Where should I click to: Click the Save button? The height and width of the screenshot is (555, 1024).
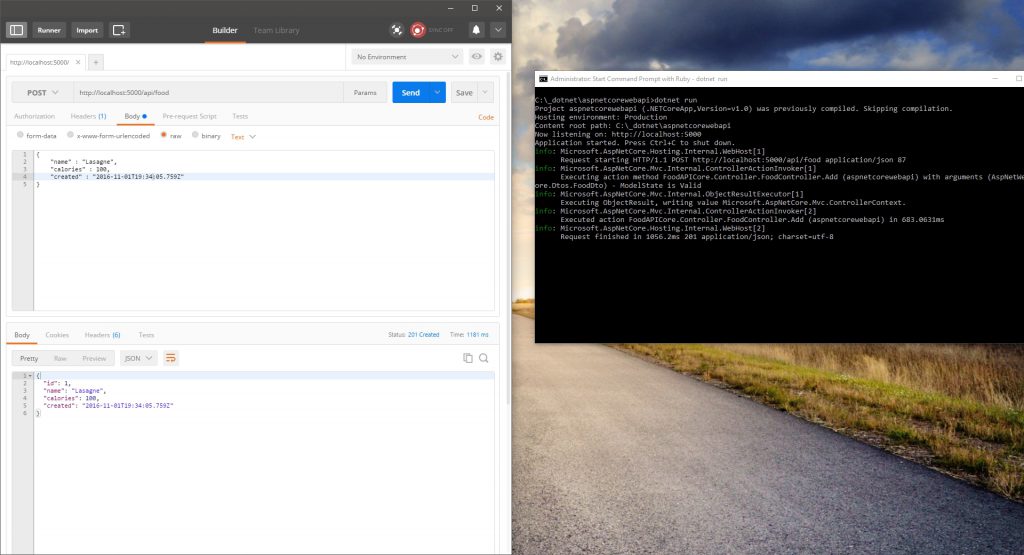pyautogui.click(x=464, y=93)
